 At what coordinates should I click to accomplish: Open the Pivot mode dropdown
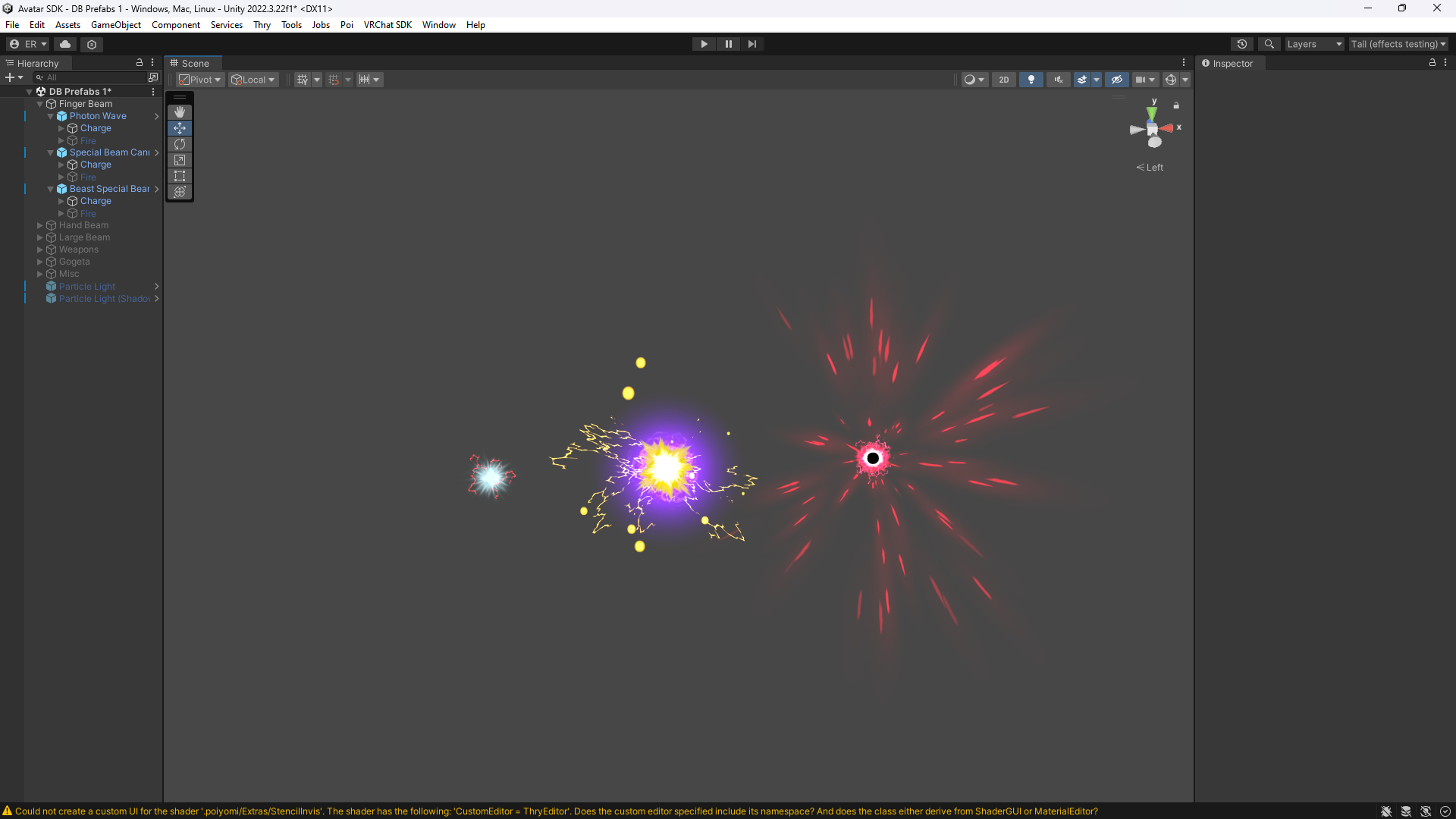pos(200,80)
